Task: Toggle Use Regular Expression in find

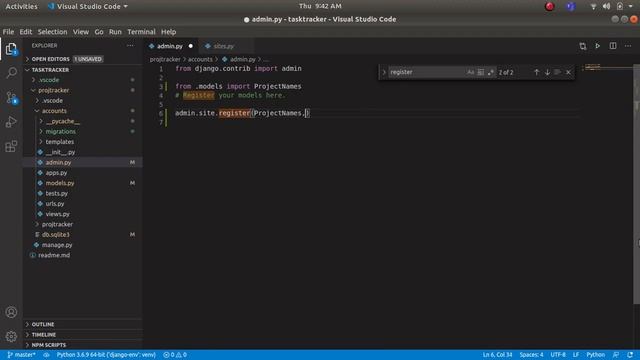Action: tap(490, 72)
